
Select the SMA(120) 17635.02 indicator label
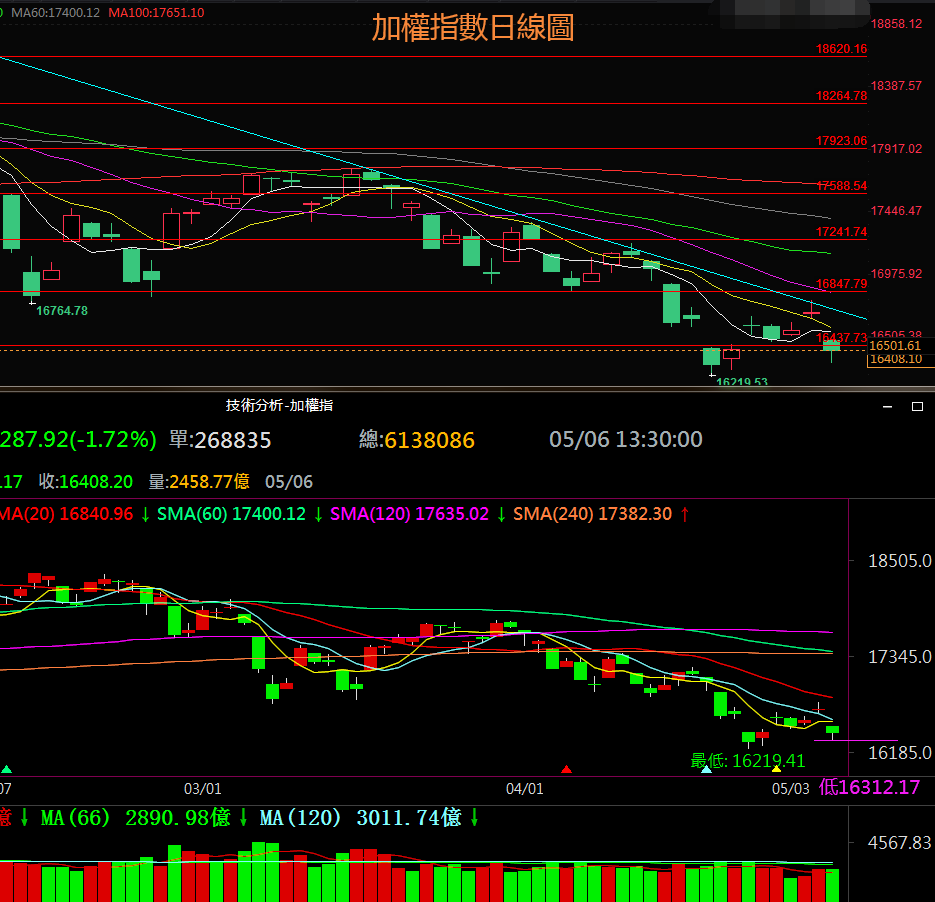tap(409, 514)
